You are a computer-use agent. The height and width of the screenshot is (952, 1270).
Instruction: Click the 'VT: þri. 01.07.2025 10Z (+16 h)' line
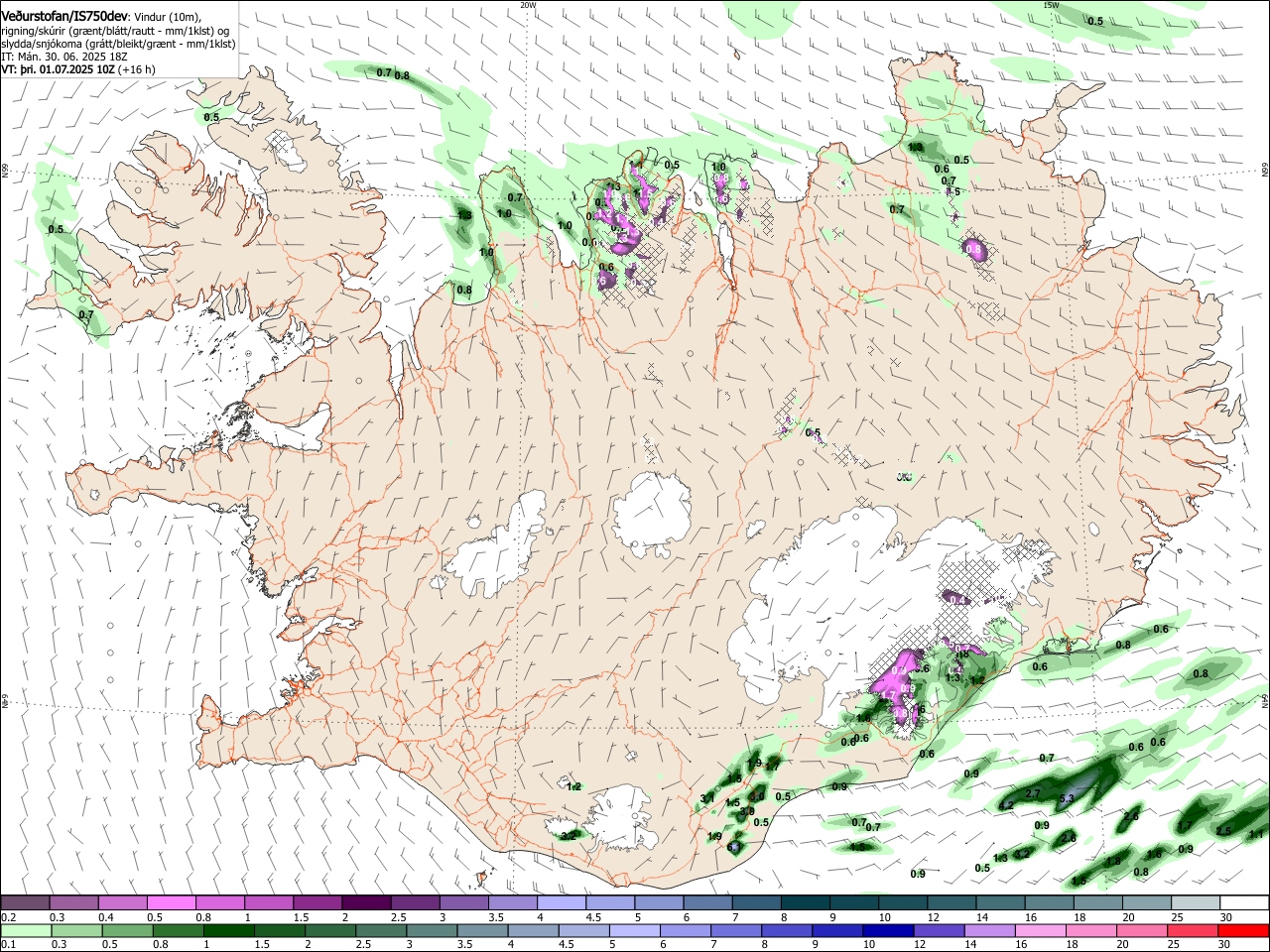(78, 69)
